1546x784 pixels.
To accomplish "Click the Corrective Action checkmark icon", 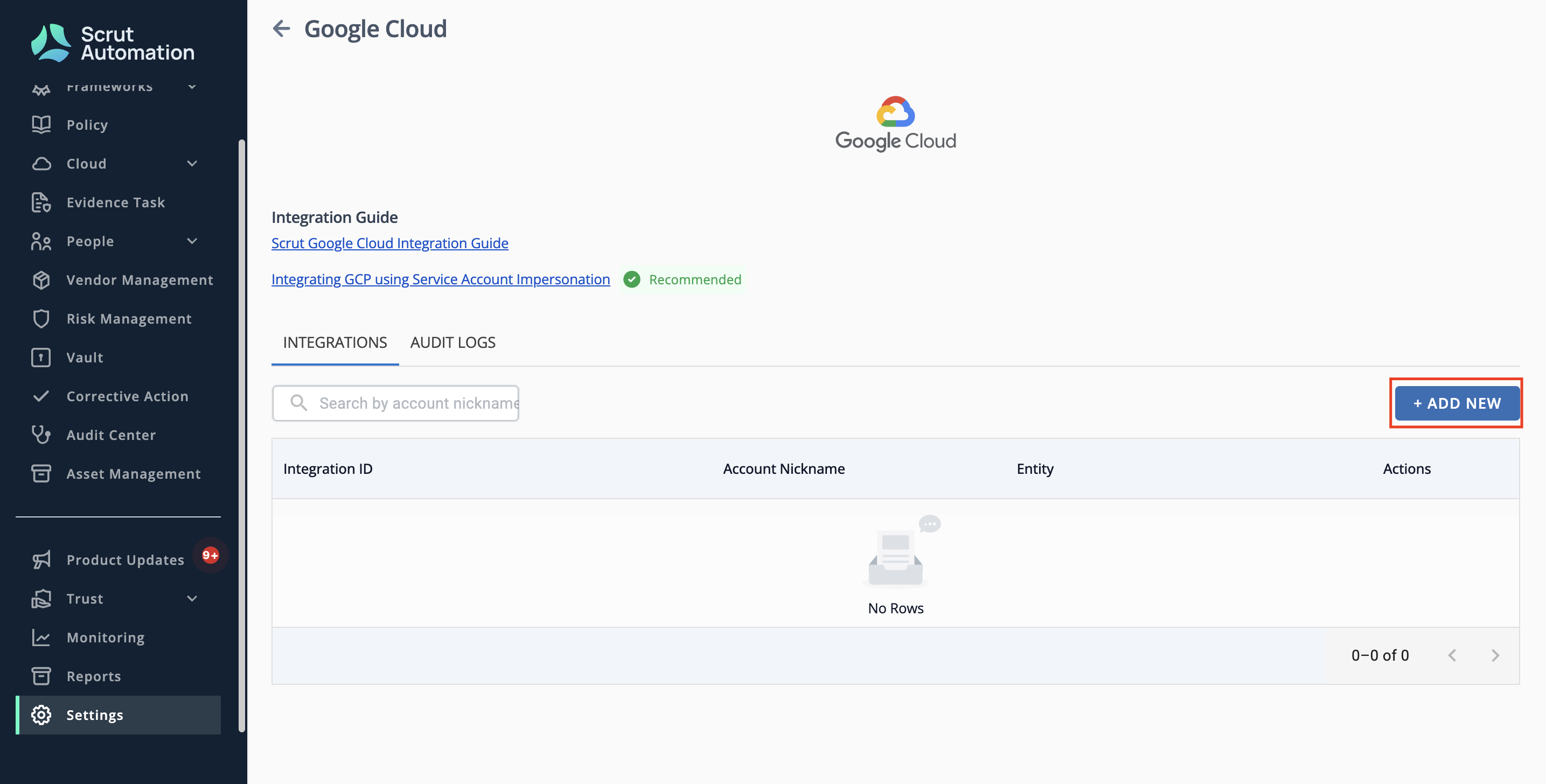I will click(41, 396).
